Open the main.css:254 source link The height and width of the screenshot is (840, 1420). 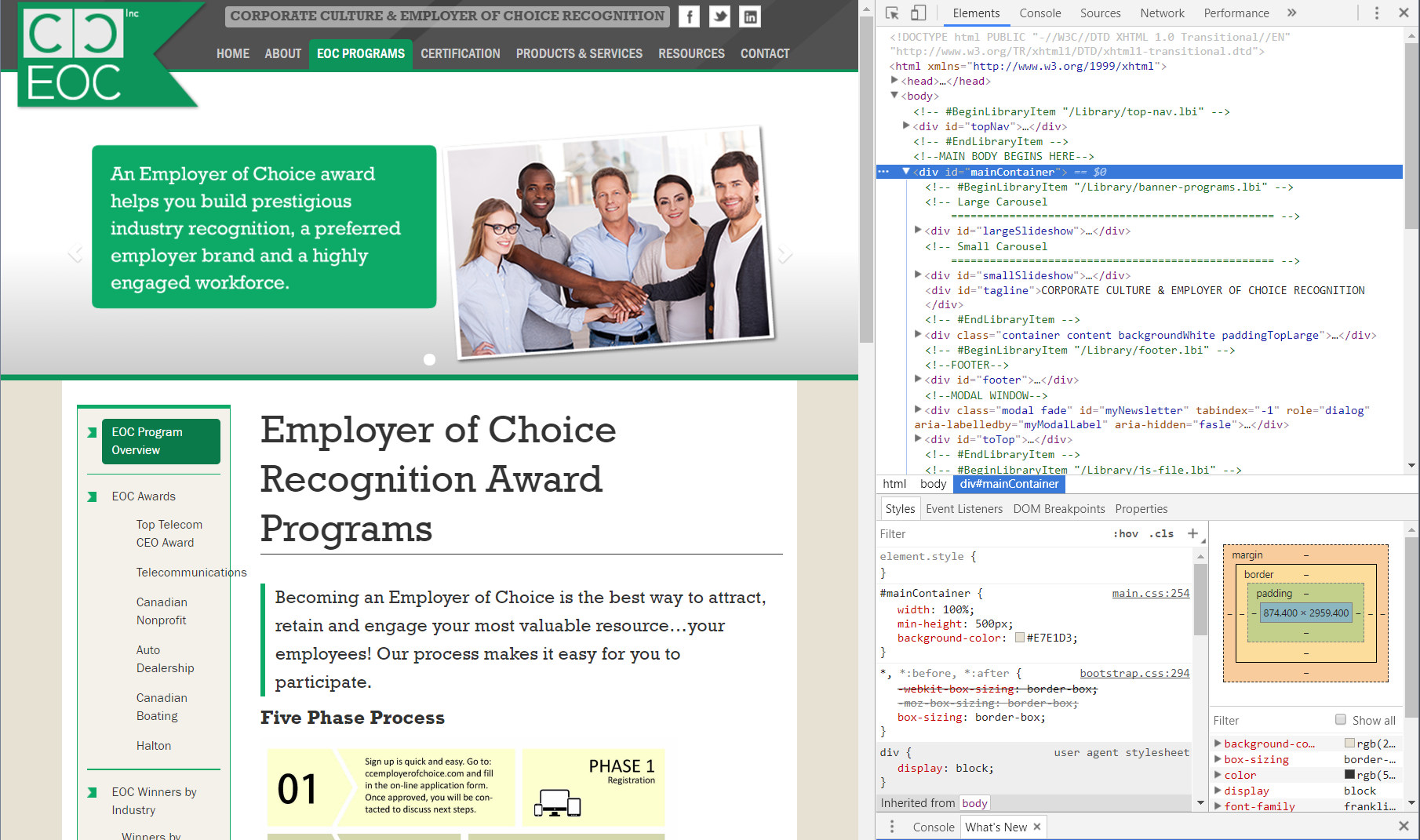1150,593
